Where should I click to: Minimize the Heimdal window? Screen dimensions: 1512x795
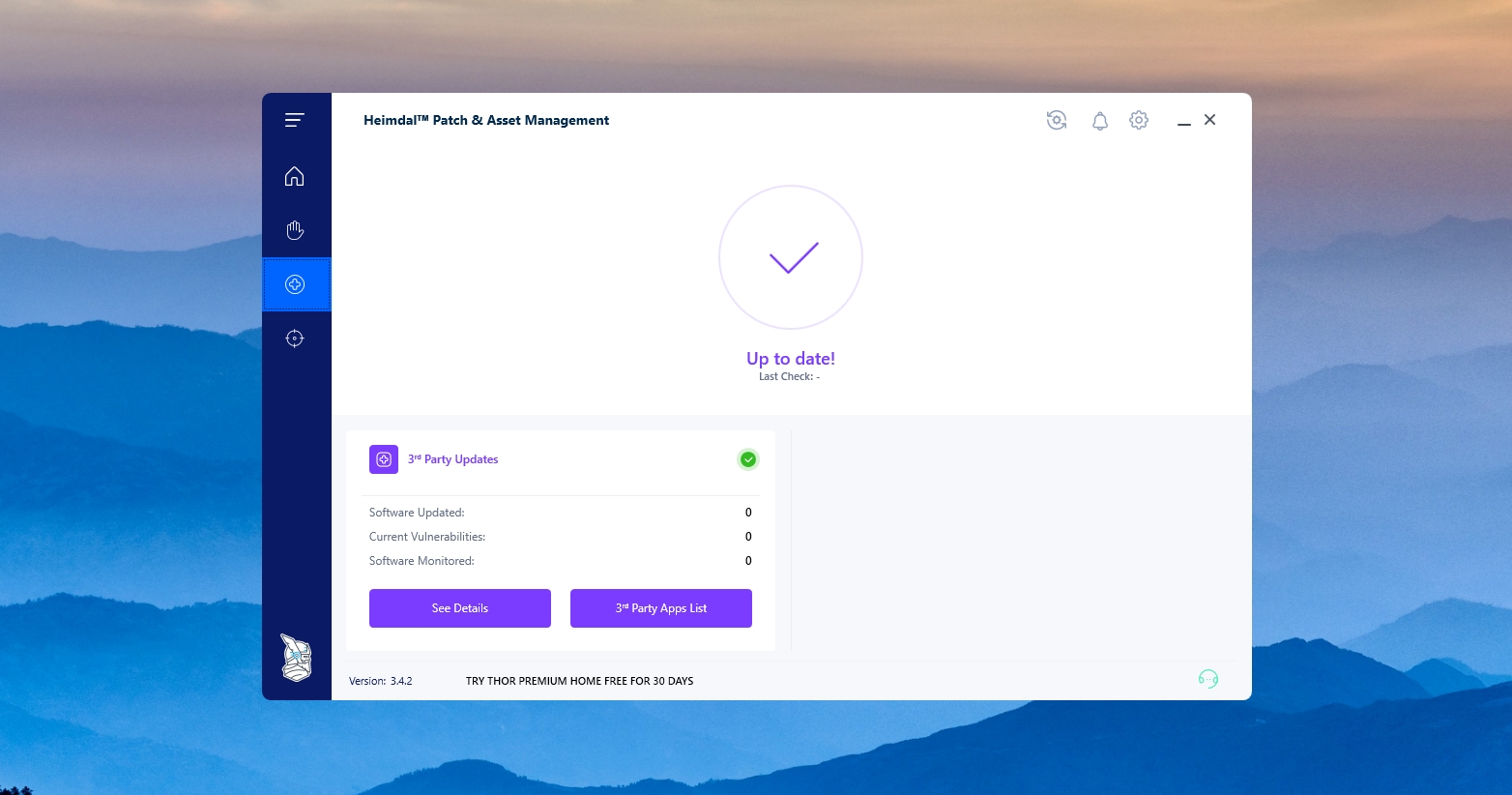pyautogui.click(x=1183, y=121)
